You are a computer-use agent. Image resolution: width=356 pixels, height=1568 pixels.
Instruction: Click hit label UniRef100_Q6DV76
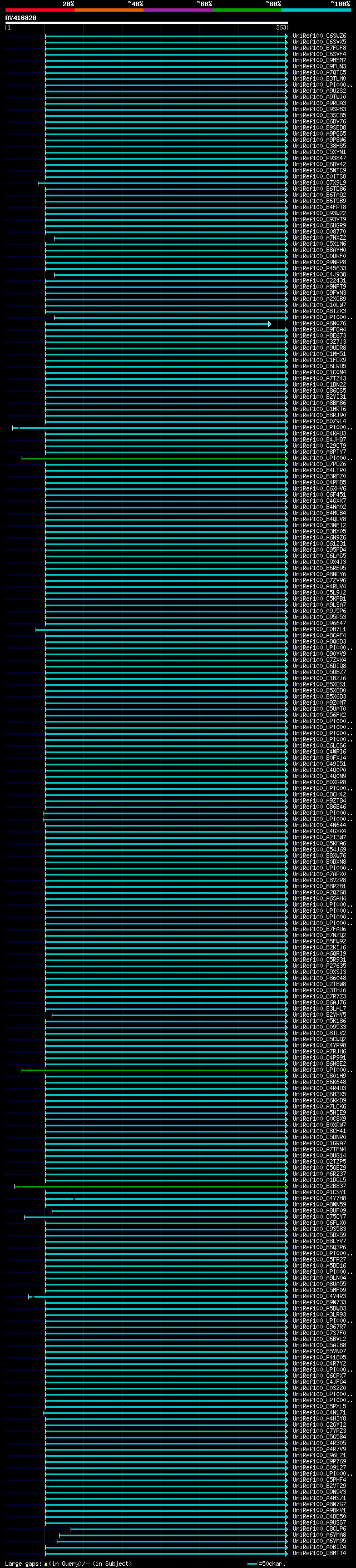(x=319, y=122)
